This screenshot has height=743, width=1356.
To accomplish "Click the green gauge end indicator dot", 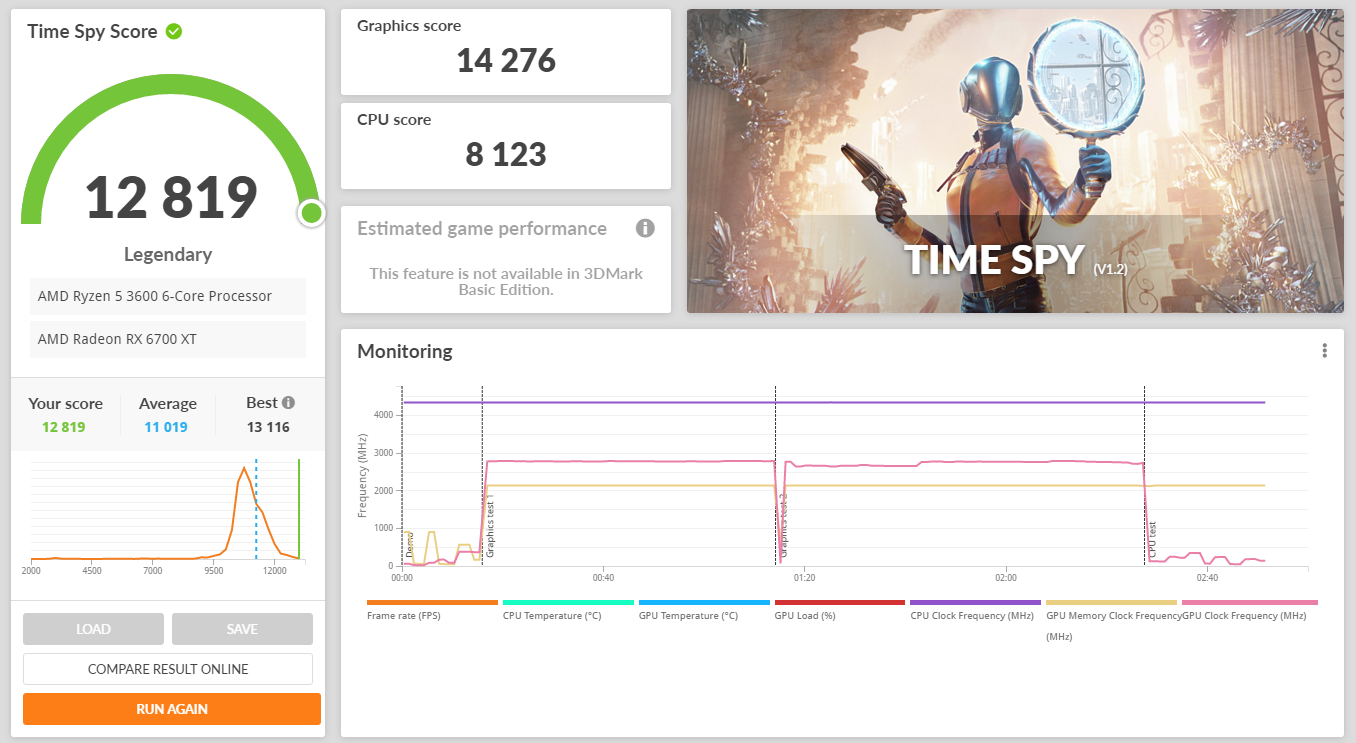I will (311, 212).
